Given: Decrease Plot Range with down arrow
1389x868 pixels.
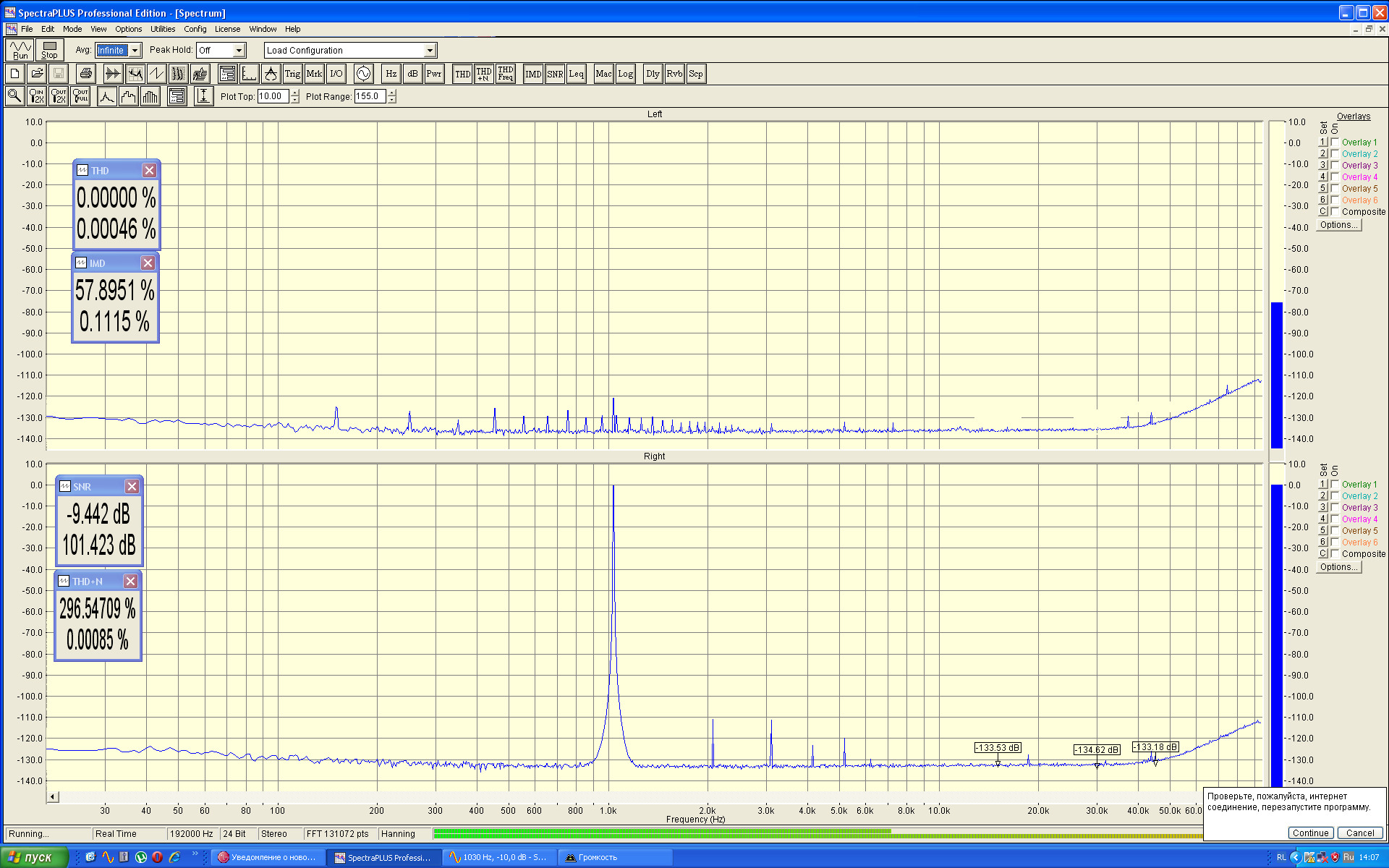Looking at the screenshot, I should [x=391, y=100].
